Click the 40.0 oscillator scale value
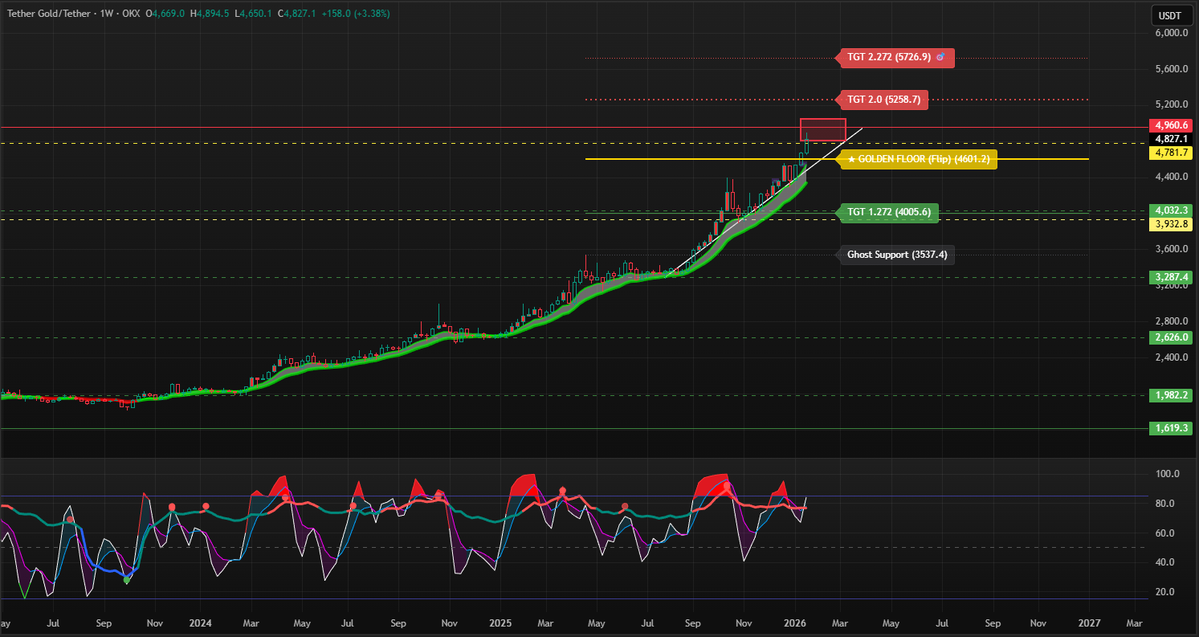The width and height of the screenshot is (1199, 637). point(1165,562)
